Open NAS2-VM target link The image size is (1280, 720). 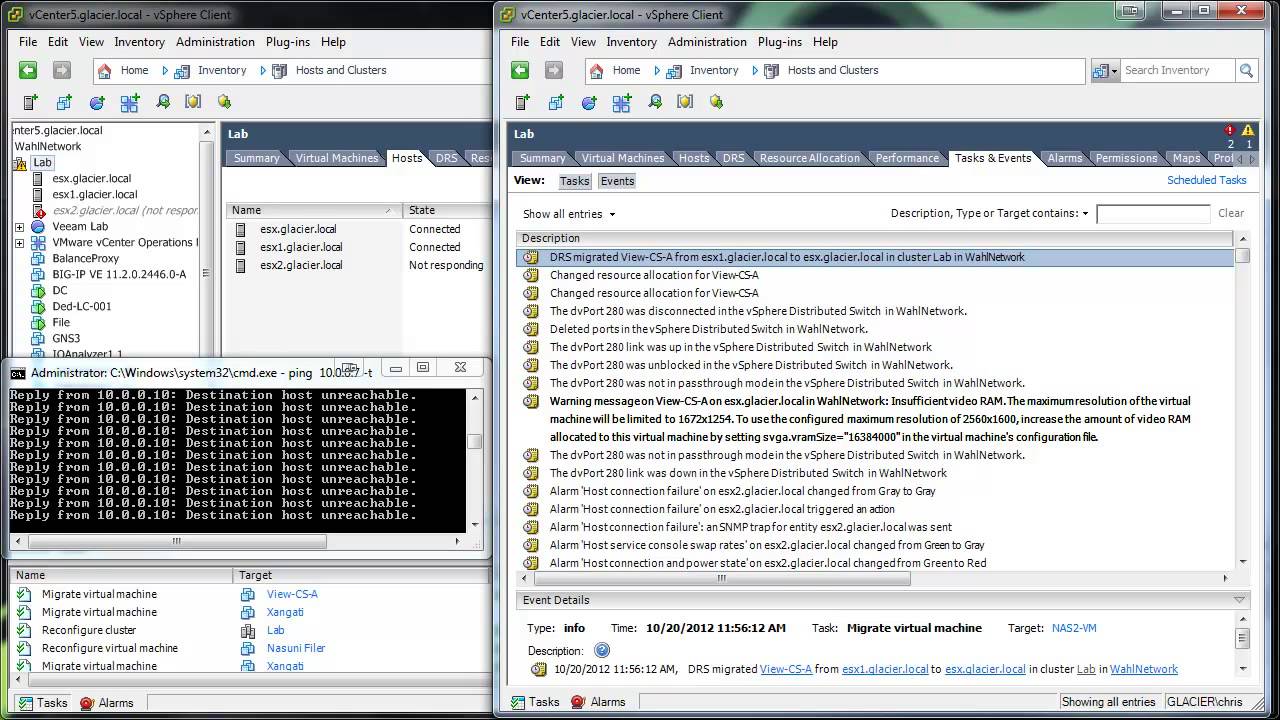click(1074, 628)
